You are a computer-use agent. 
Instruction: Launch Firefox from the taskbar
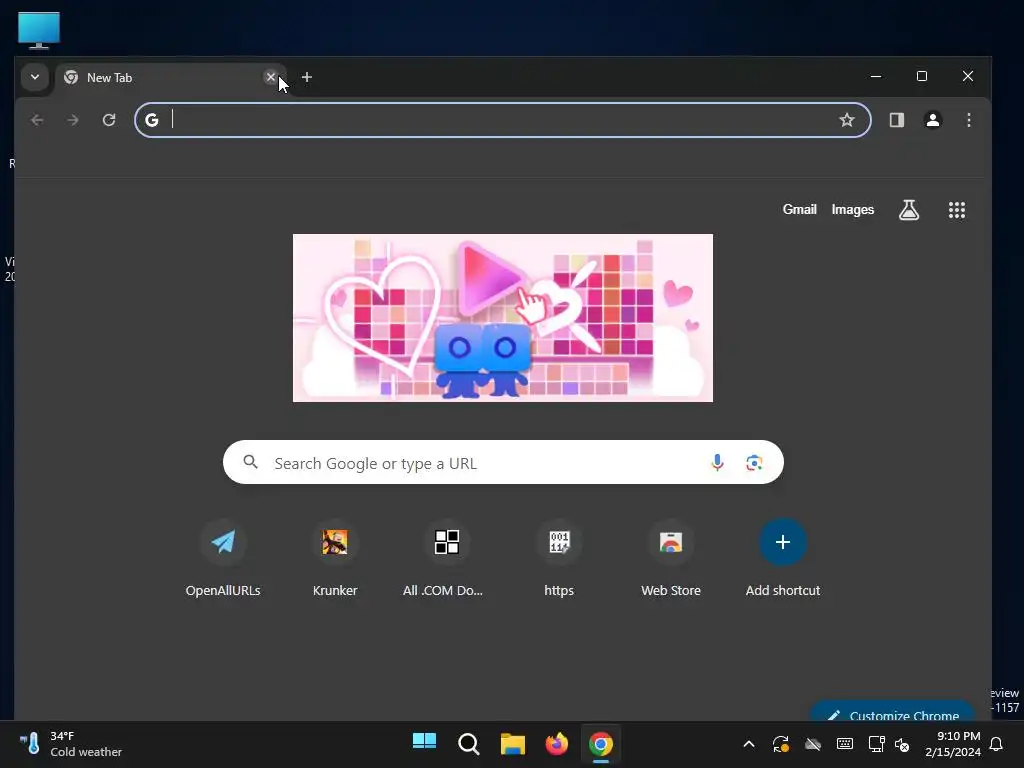pos(556,743)
